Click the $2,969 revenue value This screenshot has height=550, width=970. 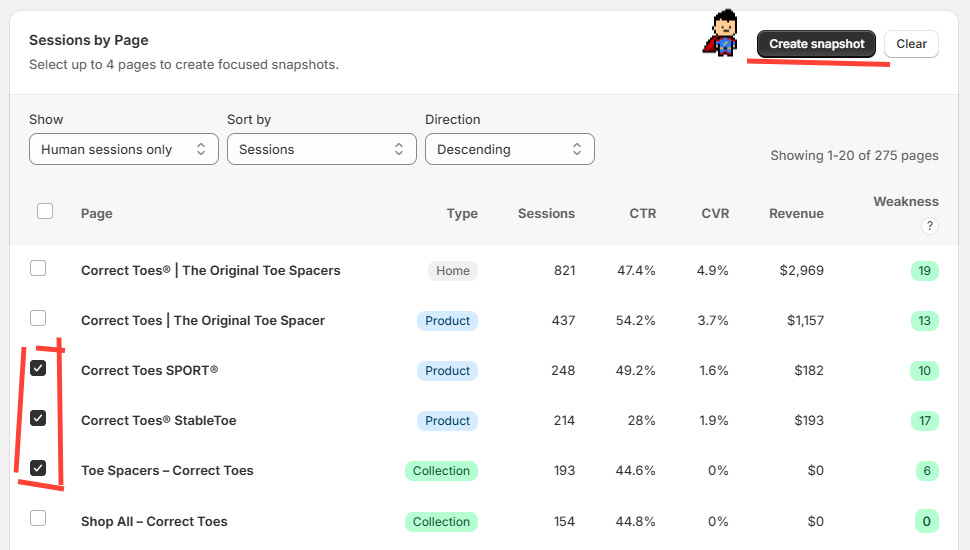point(802,270)
